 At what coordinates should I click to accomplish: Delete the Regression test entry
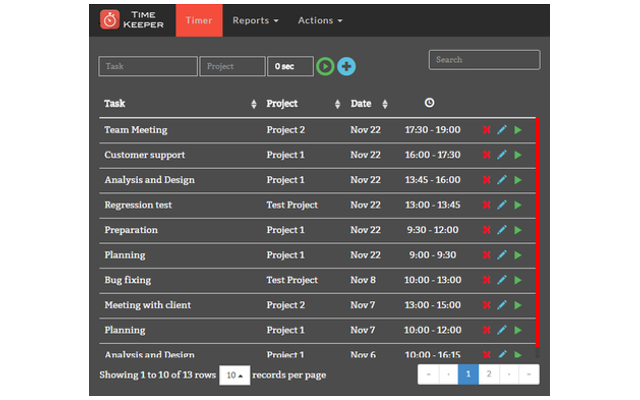tap(486, 205)
